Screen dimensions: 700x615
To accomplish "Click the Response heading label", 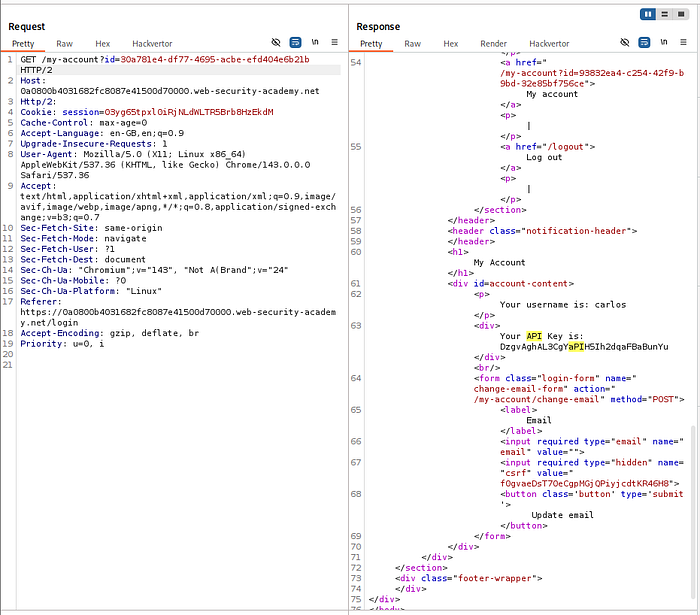I will pyautogui.click(x=378, y=27).
